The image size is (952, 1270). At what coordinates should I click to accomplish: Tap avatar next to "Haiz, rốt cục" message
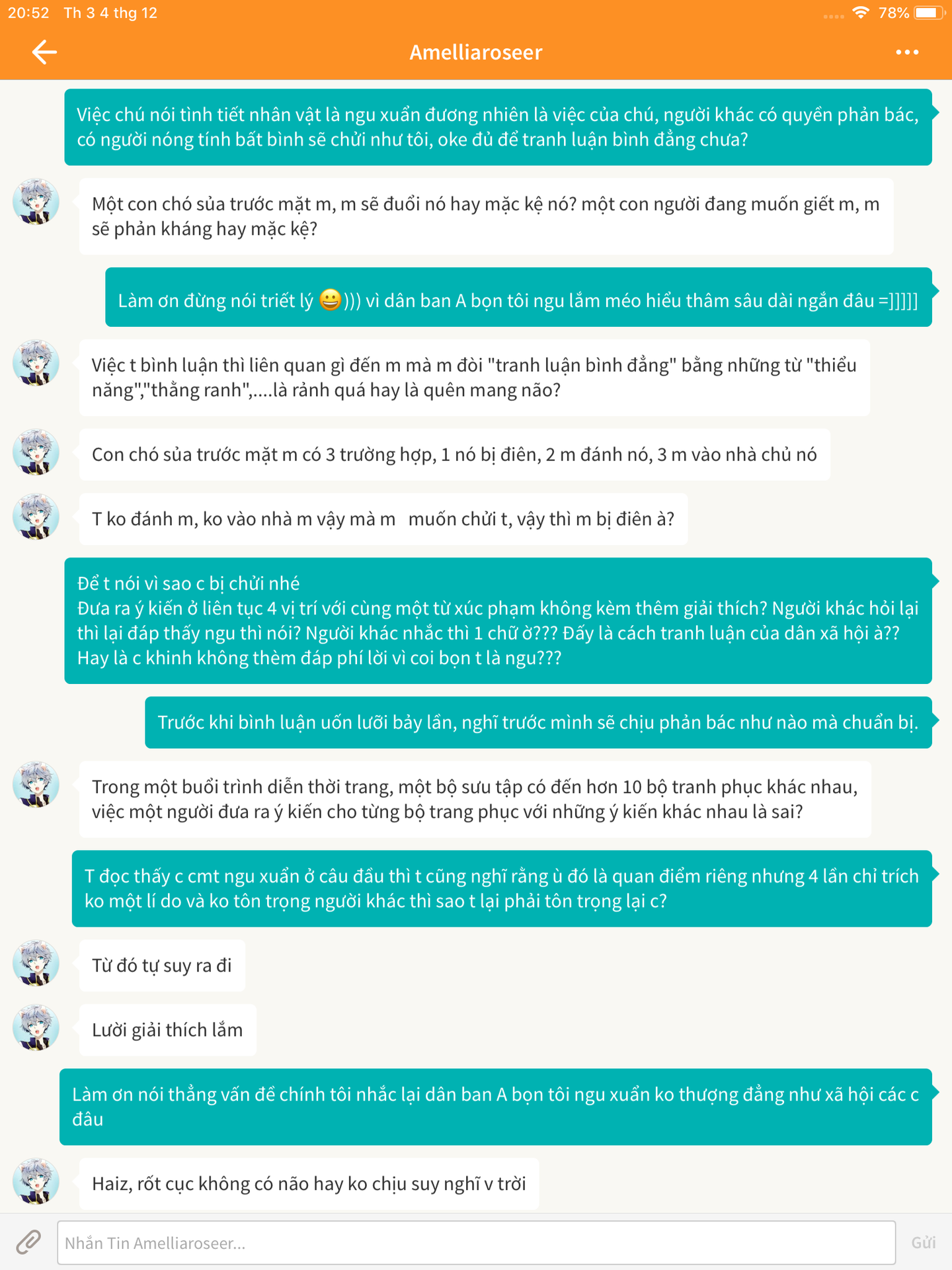click(36, 1181)
